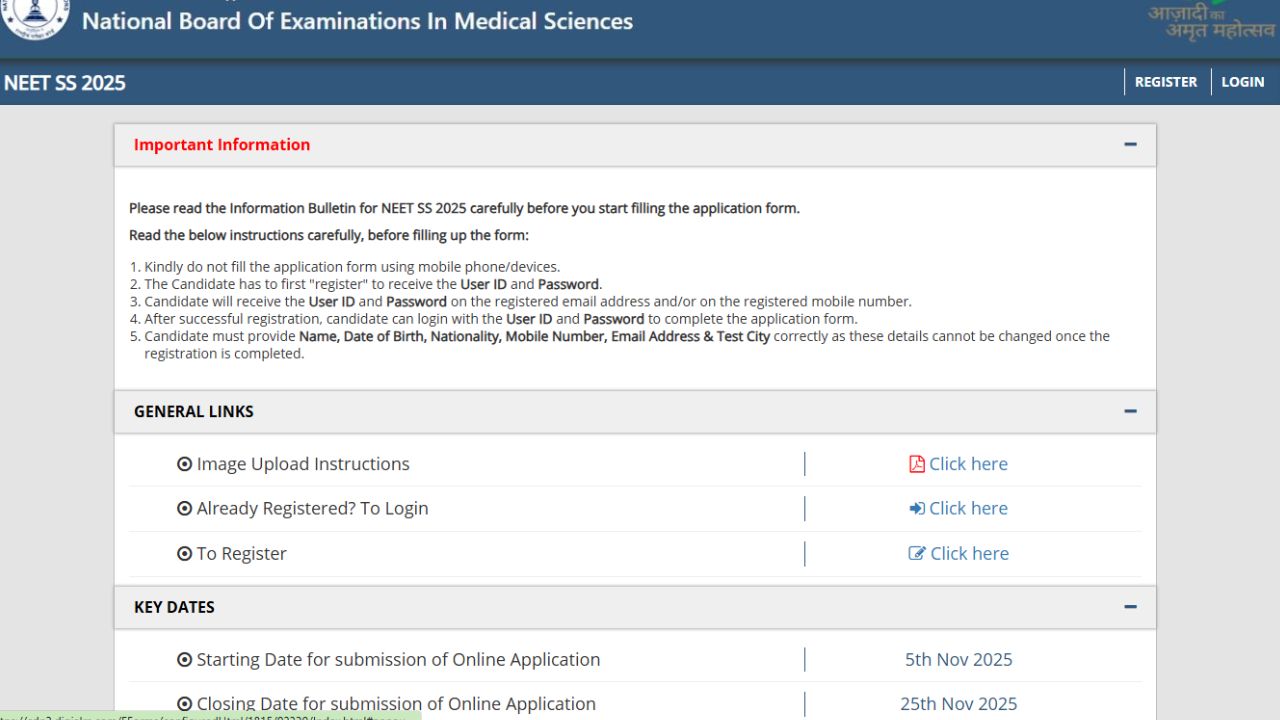
Task: Open REGISTER in the top navigation
Action: point(1165,82)
